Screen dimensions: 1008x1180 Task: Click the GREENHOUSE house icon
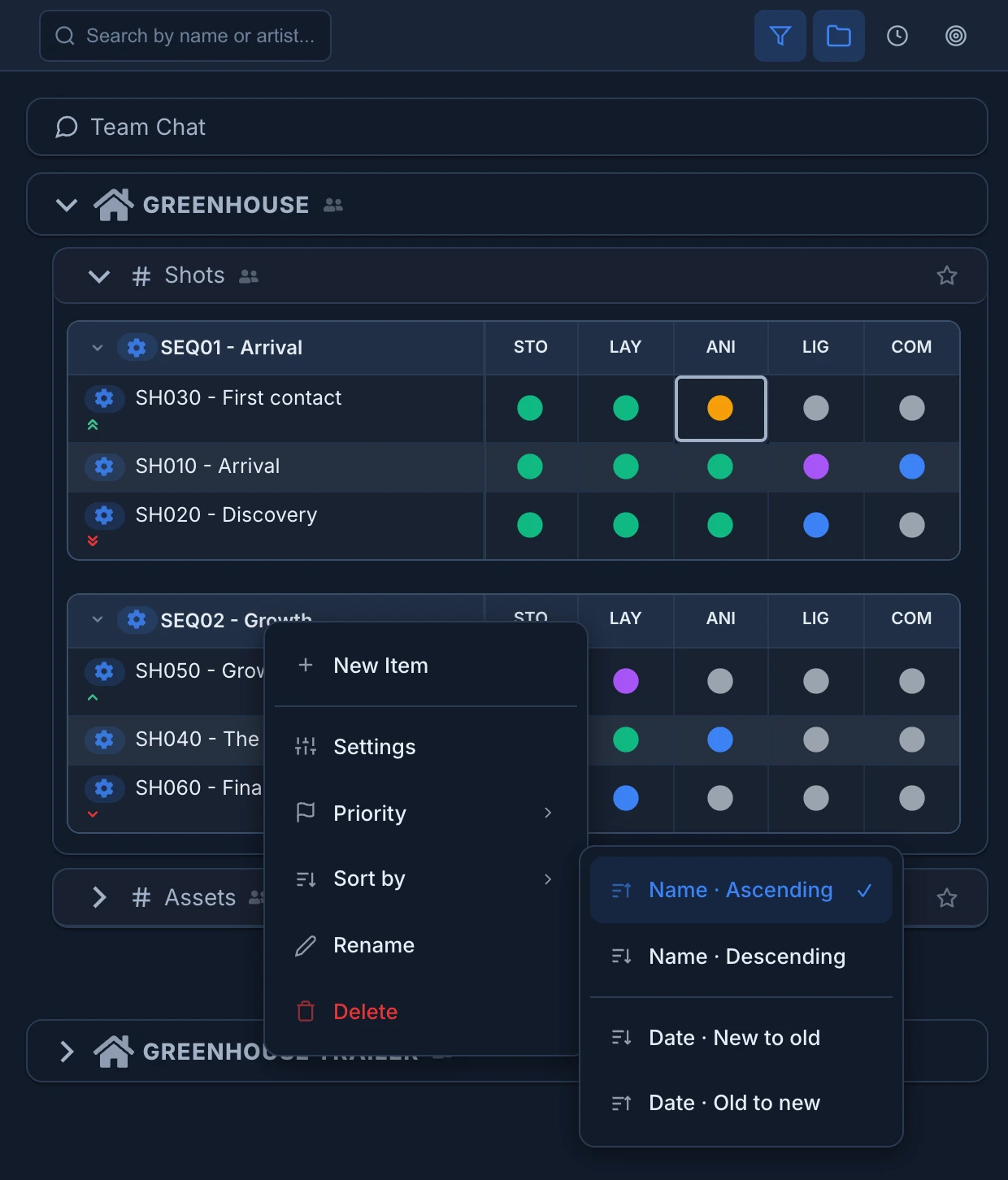point(114,204)
